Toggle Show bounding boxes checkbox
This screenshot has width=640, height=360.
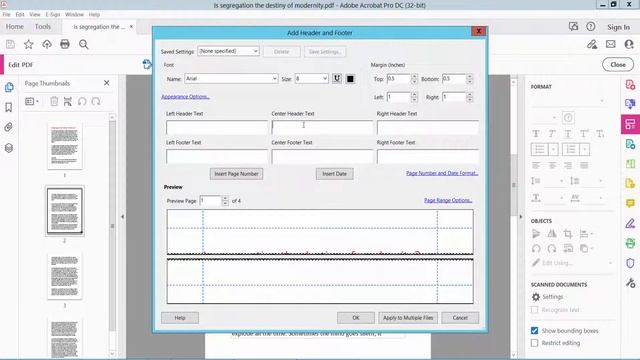coord(534,331)
